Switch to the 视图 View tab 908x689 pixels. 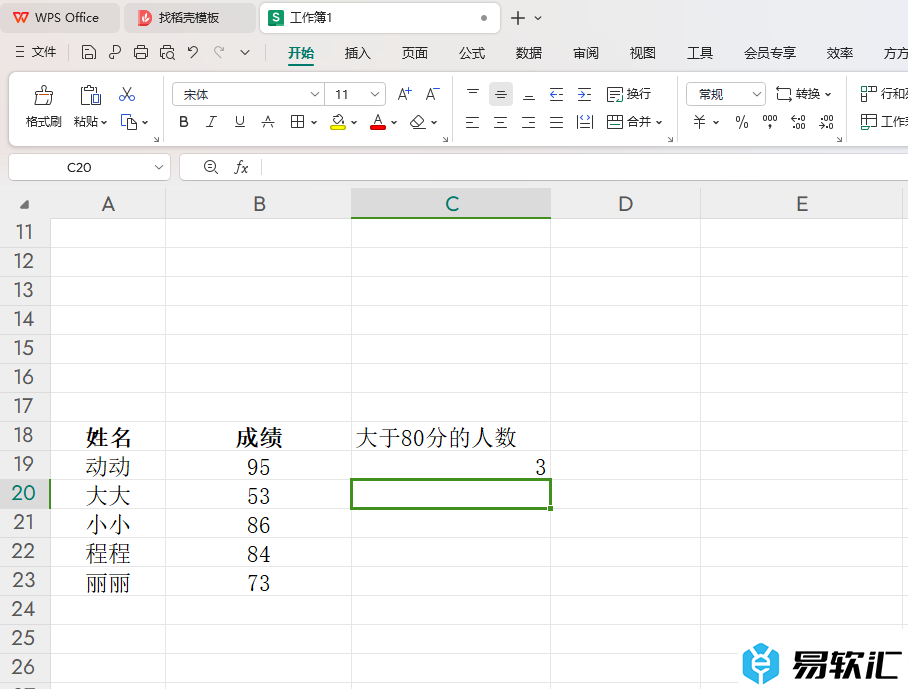coord(643,53)
